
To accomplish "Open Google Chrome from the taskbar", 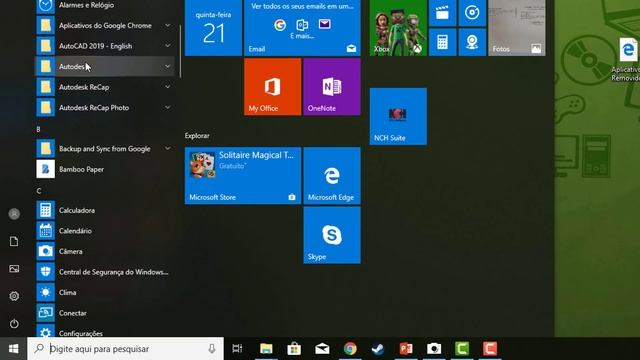I will pyautogui.click(x=350, y=349).
